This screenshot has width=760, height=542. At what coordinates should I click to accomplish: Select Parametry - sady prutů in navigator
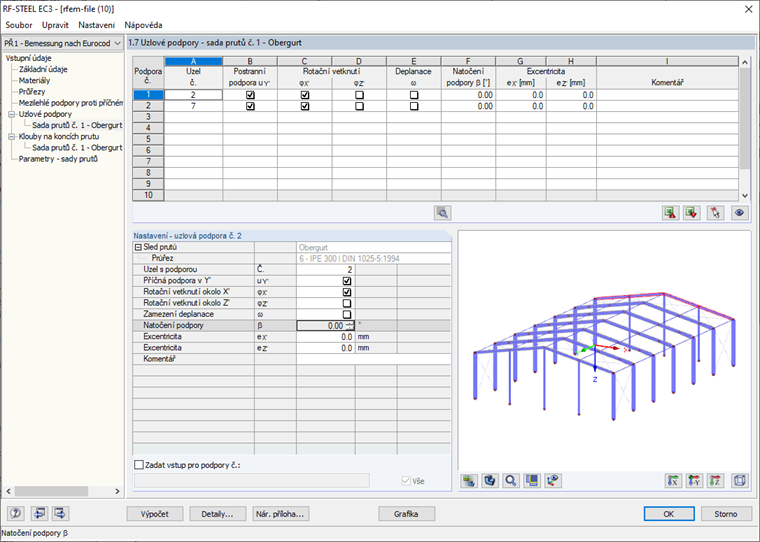58,159
